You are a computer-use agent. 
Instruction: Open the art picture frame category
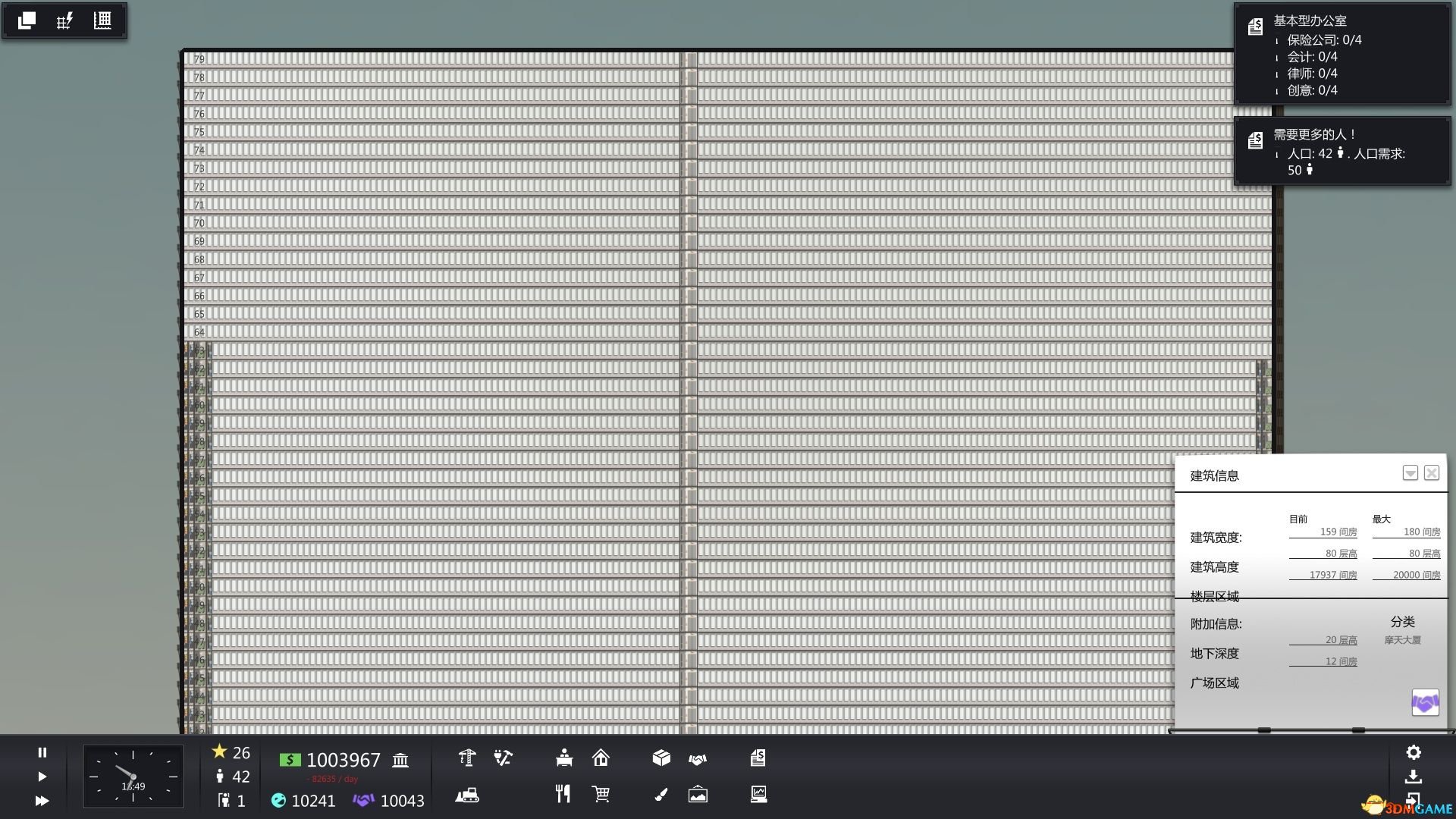tap(698, 794)
